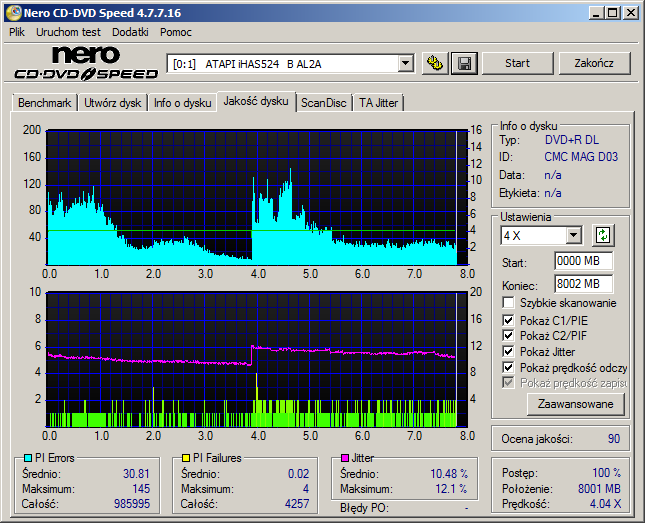Click Postęp value 100 %
This screenshot has height=523, width=645.
[x=606, y=472]
